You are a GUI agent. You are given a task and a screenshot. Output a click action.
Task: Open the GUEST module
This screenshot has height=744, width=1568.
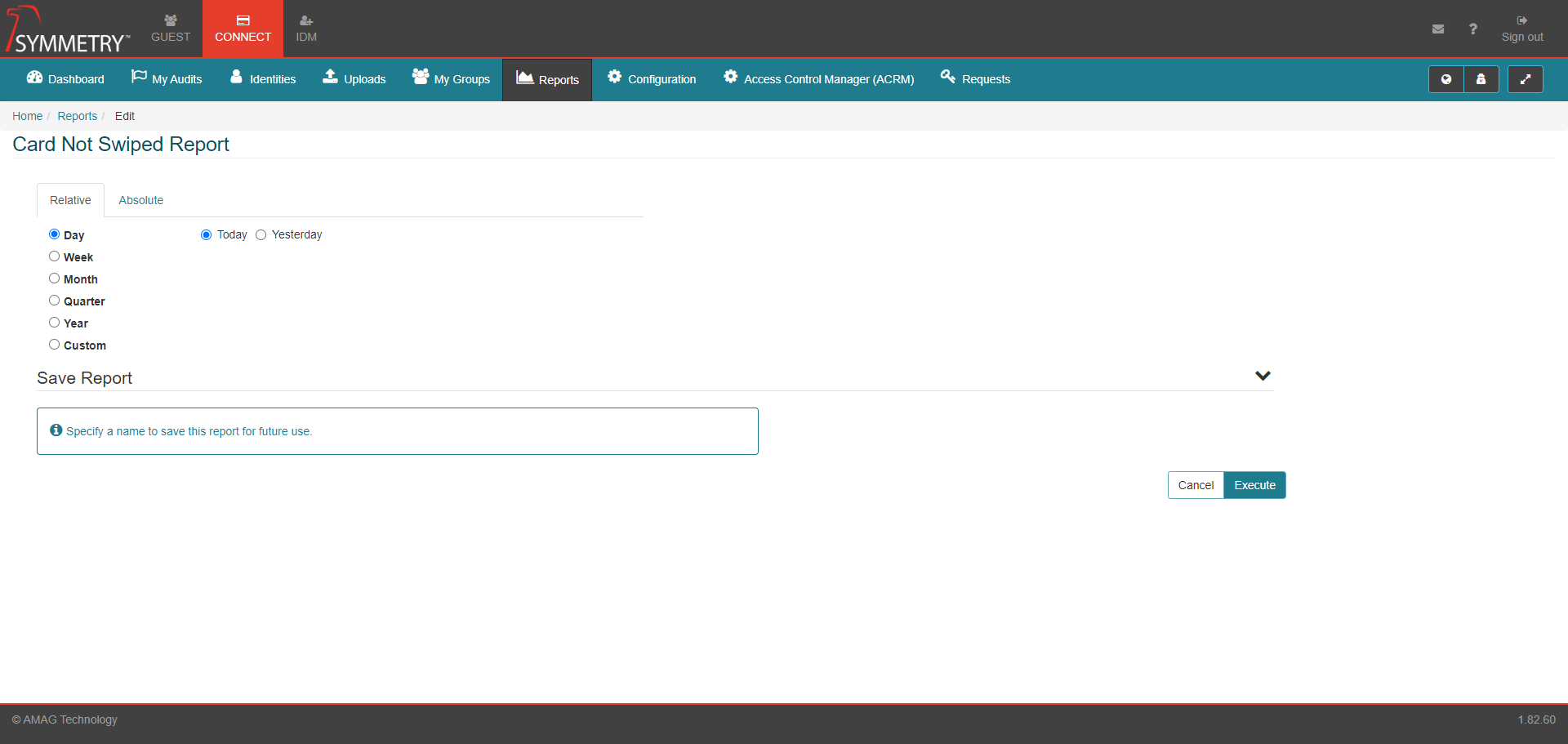(170, 29)
